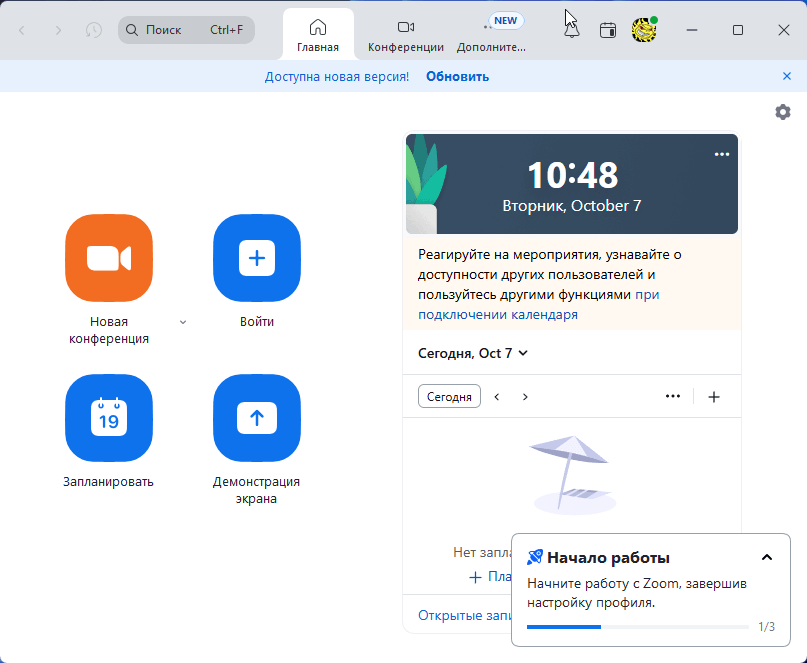This screenshot has height=663, width=807.
Task: Click the profile avatar picture
Action: [644, 30]
